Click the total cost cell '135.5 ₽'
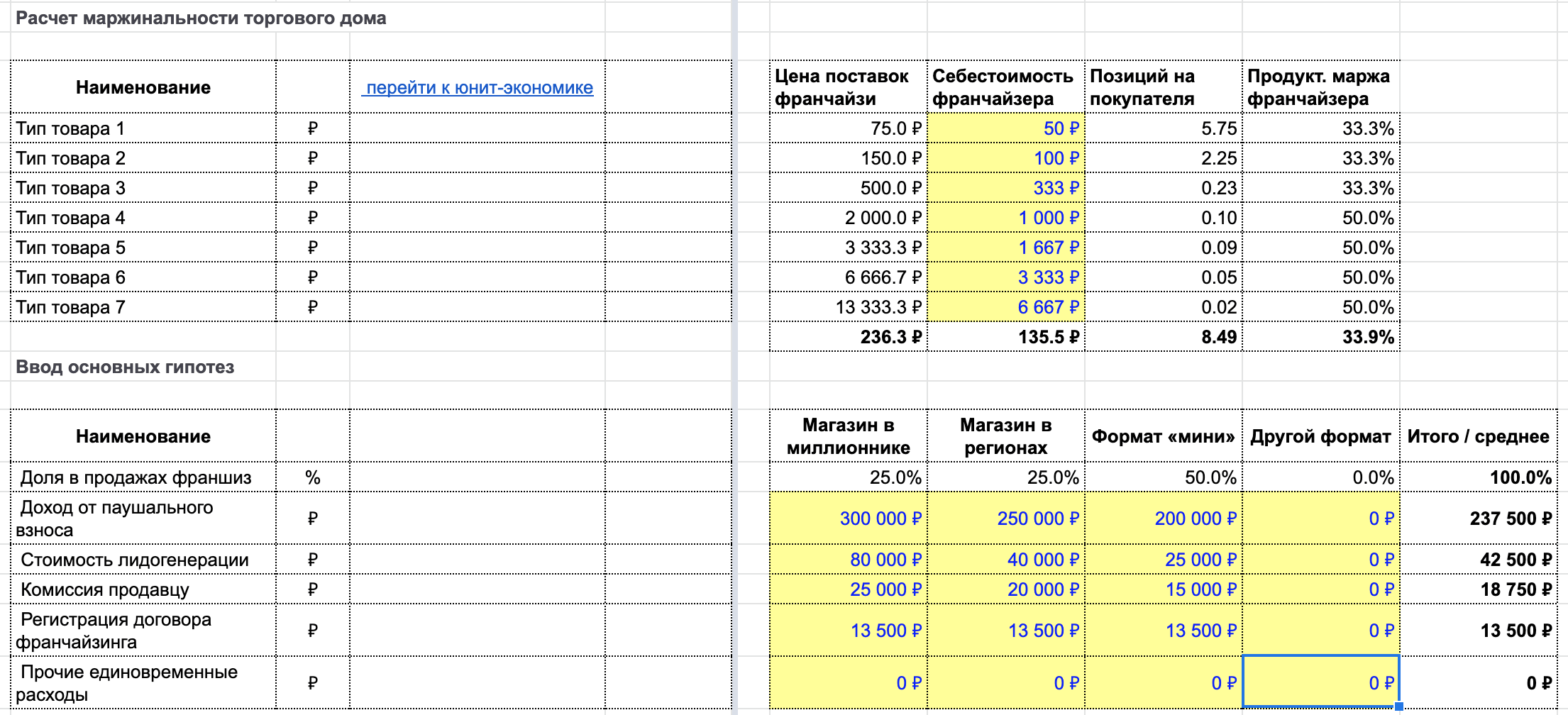The height and width of the screenshot is (715, 1568). point(1006,337)
